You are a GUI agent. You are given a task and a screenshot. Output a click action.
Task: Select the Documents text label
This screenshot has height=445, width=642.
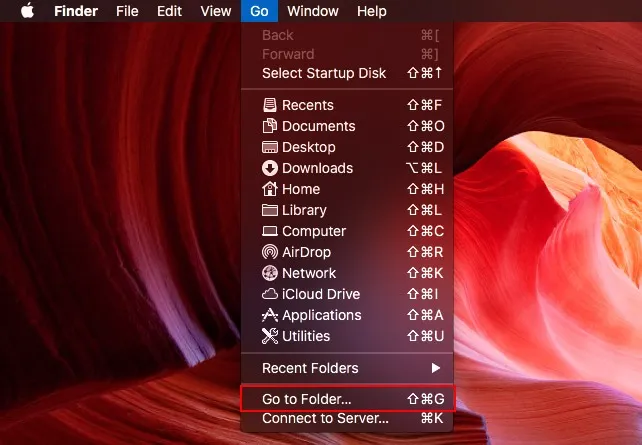click(x=319, y=126)
